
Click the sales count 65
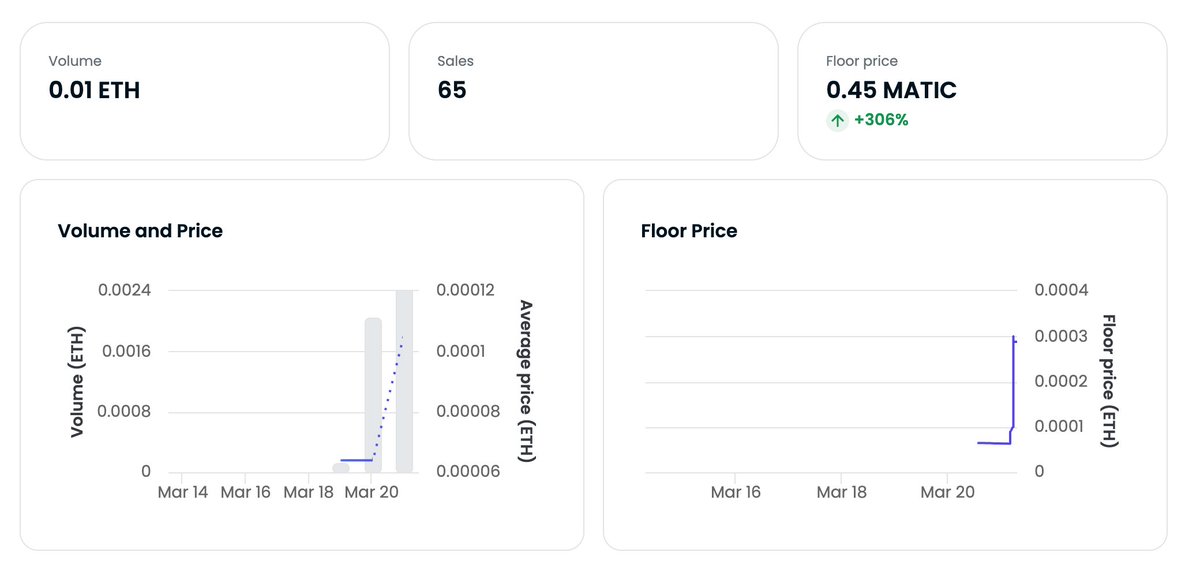tap(452, 90)
